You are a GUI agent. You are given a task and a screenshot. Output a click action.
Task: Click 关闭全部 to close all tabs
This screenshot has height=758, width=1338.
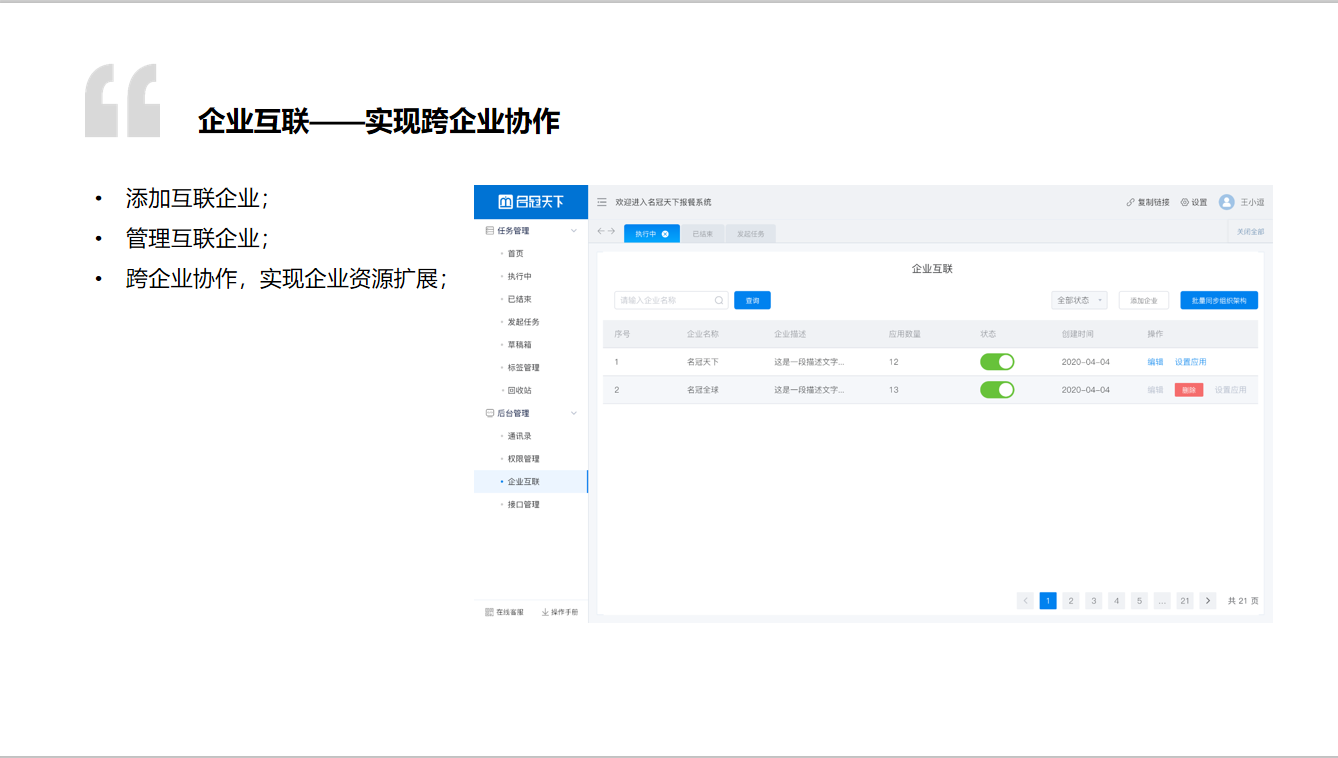pos(1250,231)
